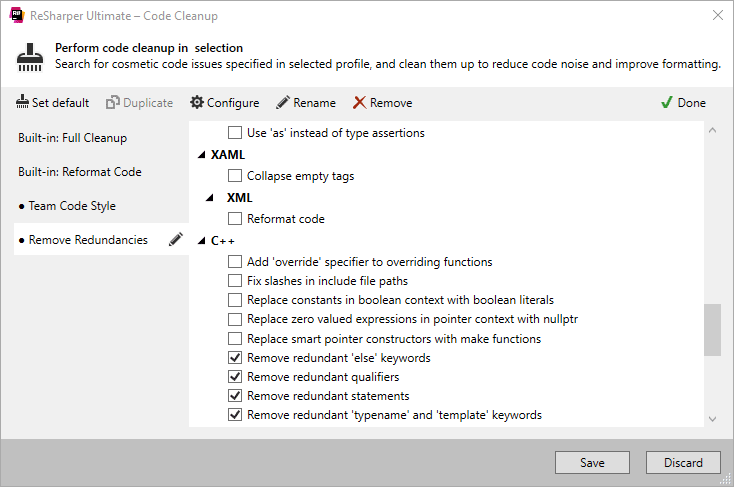This screenshot has height=487, width=734.
Task: Select Built-in: Reformat Code profile
Action: coord(80,172)
